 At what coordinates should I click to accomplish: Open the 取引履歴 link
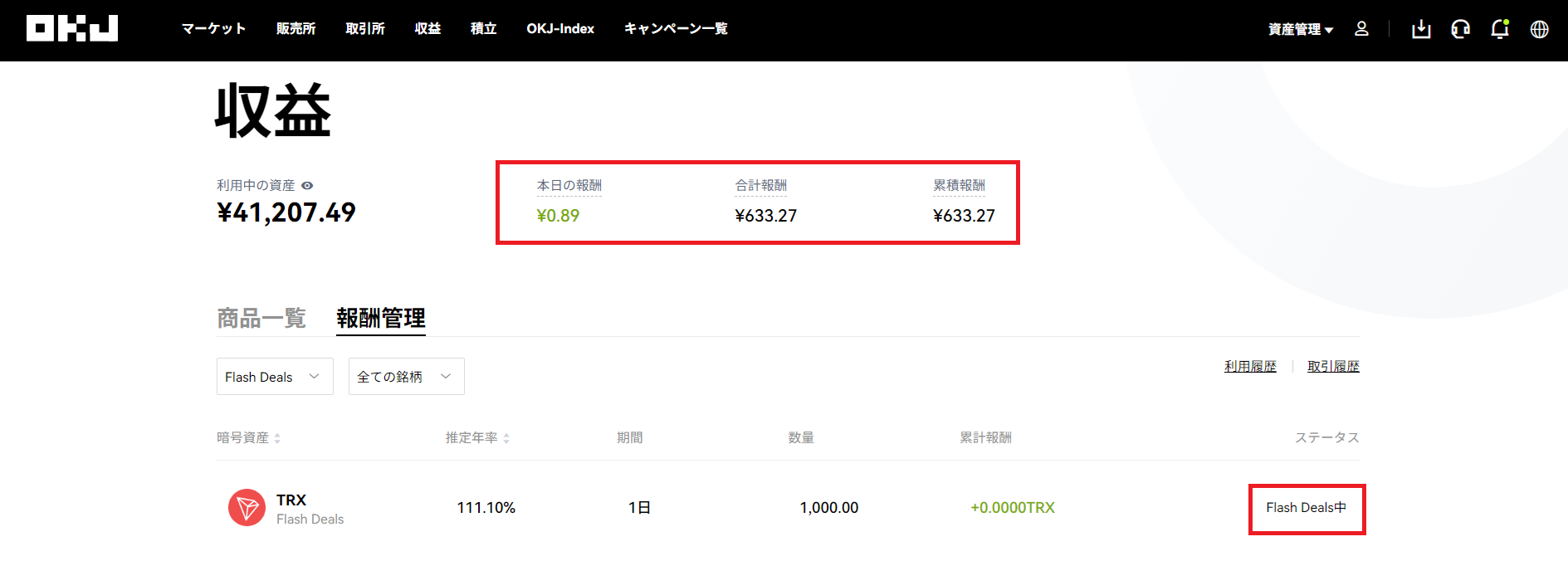tap(1333, 366)
